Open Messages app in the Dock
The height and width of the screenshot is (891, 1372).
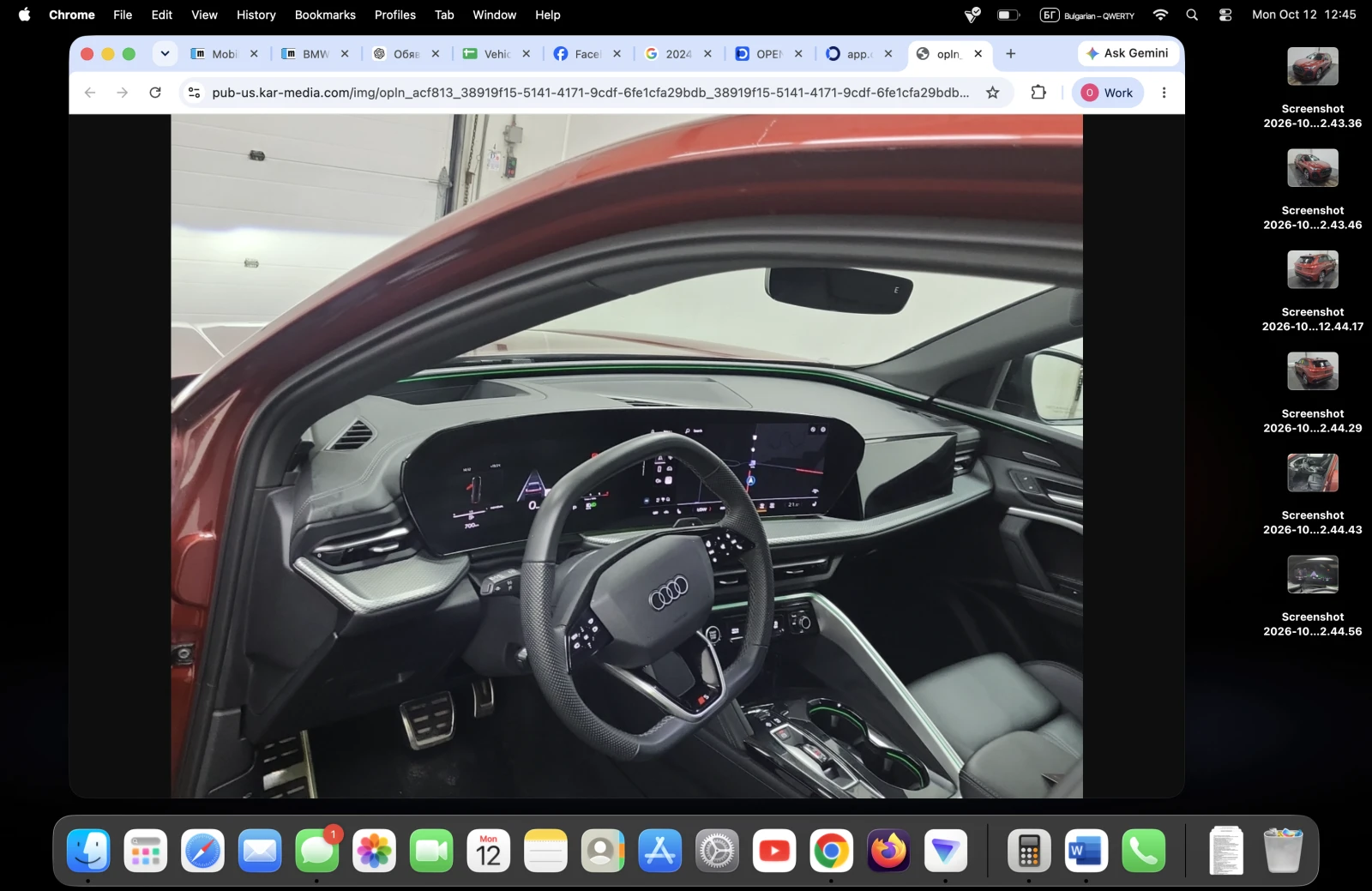[x=317, y=852]
